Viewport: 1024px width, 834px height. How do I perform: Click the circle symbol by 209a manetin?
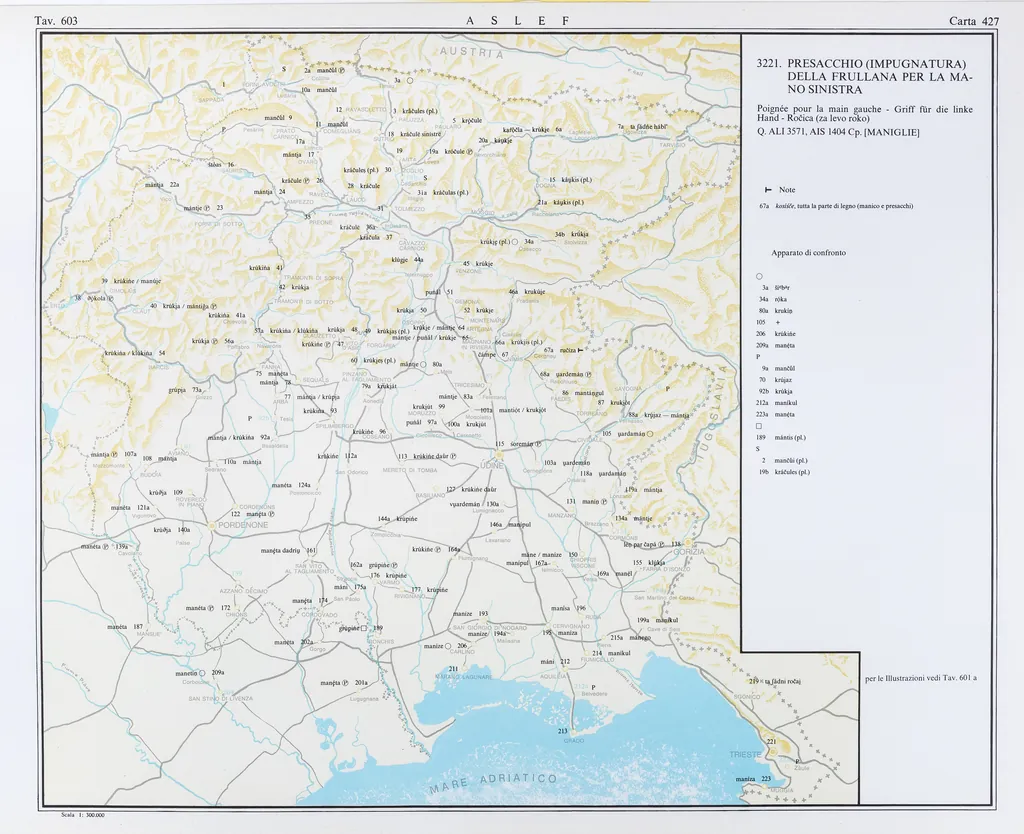(x=202, y=674)
